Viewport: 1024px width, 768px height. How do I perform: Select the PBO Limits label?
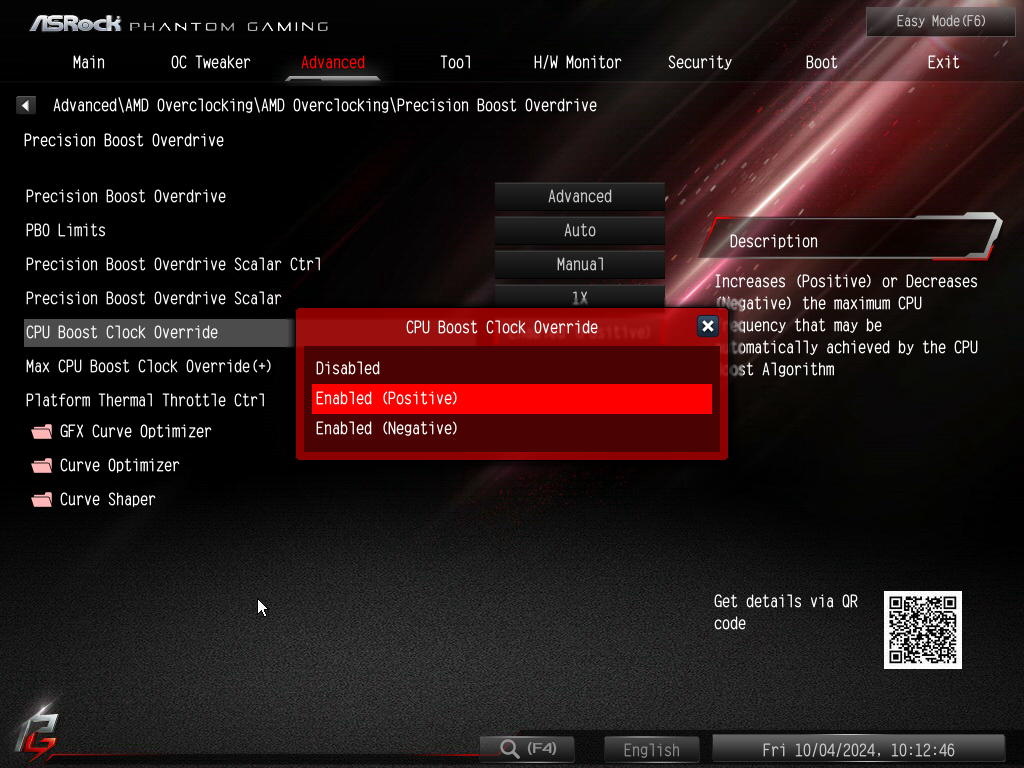point(65,231)
